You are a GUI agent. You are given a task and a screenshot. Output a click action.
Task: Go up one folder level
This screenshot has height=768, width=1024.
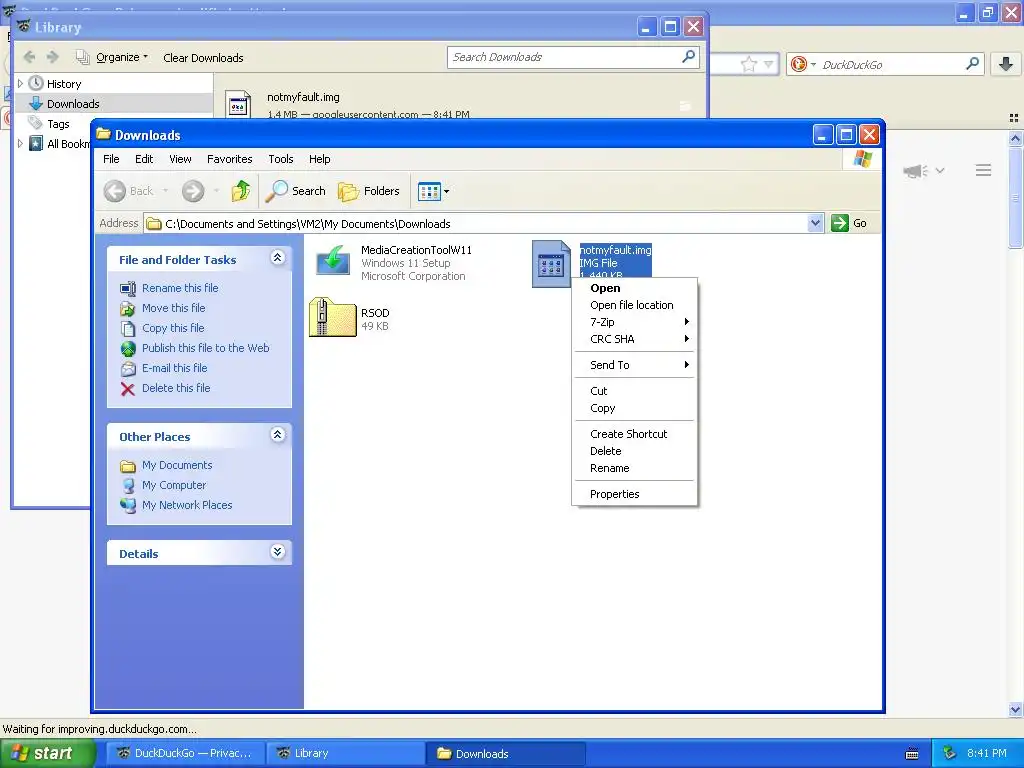(240, 191)
